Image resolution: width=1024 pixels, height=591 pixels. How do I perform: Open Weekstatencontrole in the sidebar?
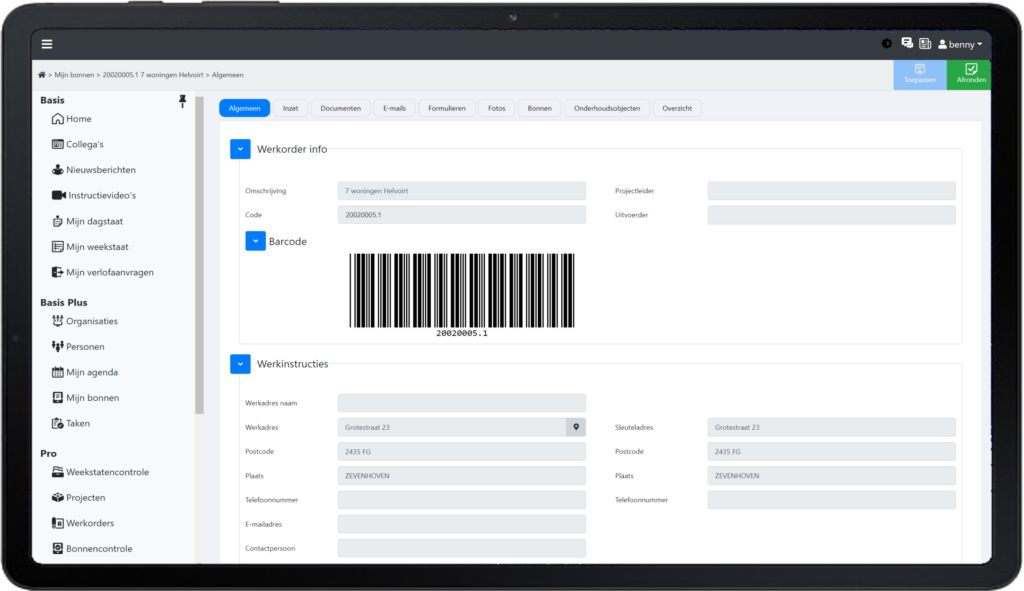click(100, 472)
